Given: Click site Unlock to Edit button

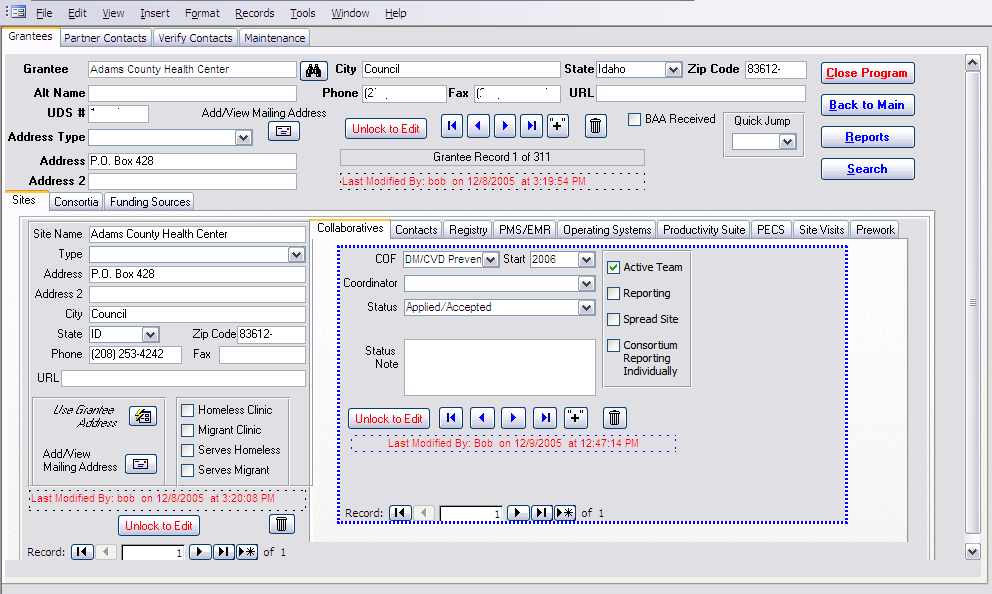Looking at the screenshot, I should coord(159,526).
